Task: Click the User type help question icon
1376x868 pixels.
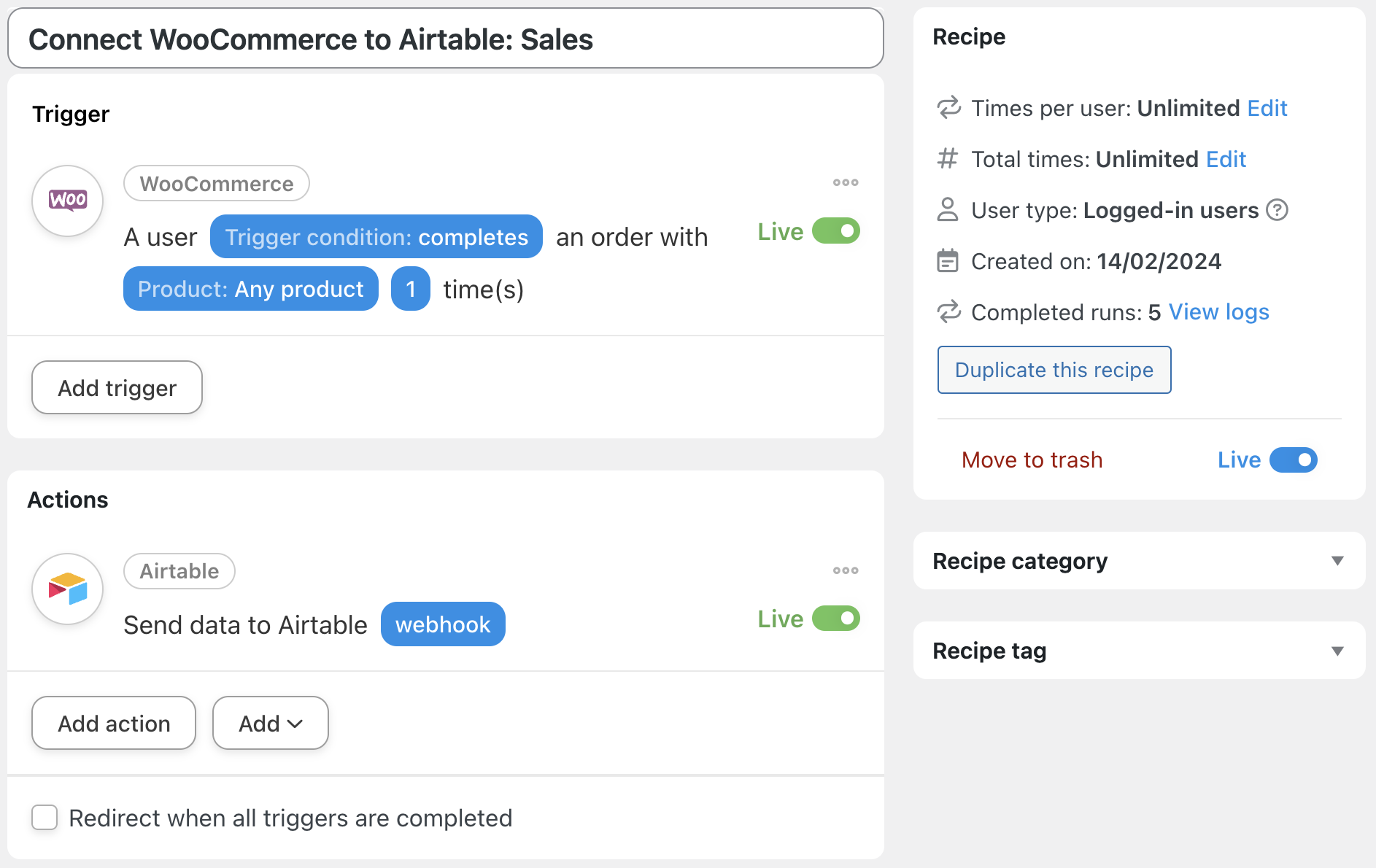Action: [1277, 210]
